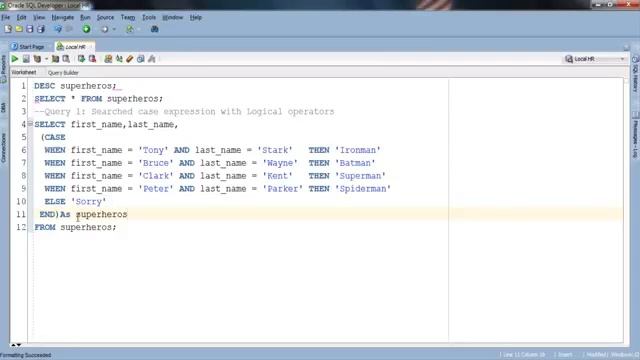This screenshot has width=640, height=360.
Task: Click the 'FROM superheros;' line 12
Action: click(75, 227)
